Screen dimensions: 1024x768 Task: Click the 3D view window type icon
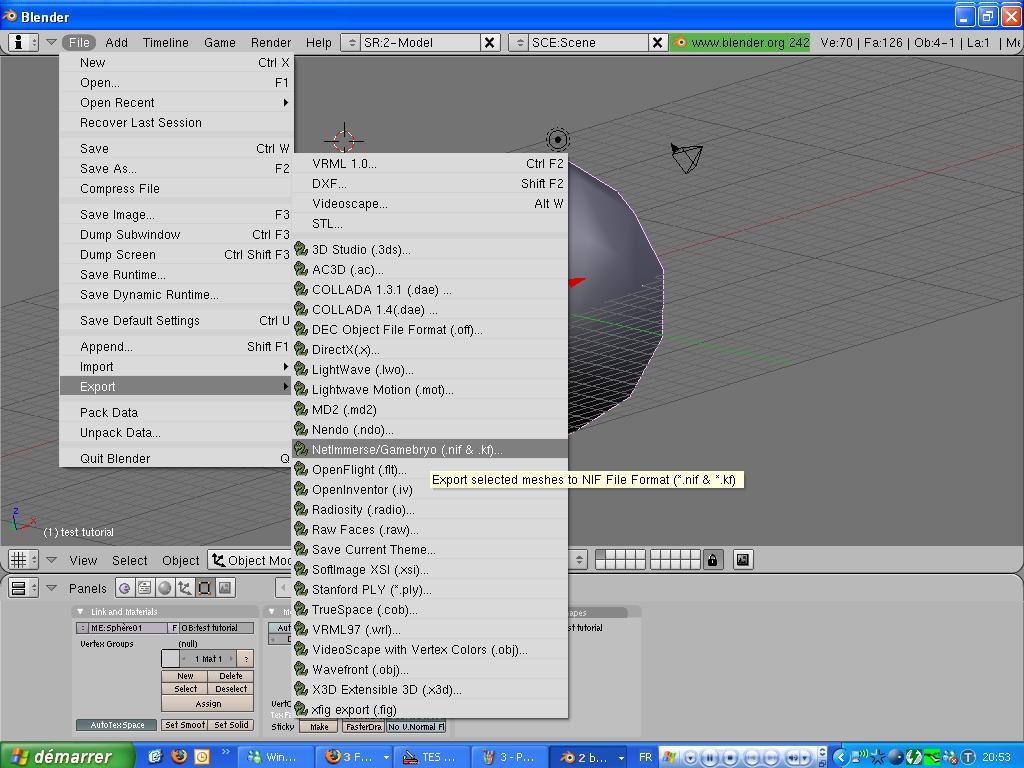[x=24, y=560]
